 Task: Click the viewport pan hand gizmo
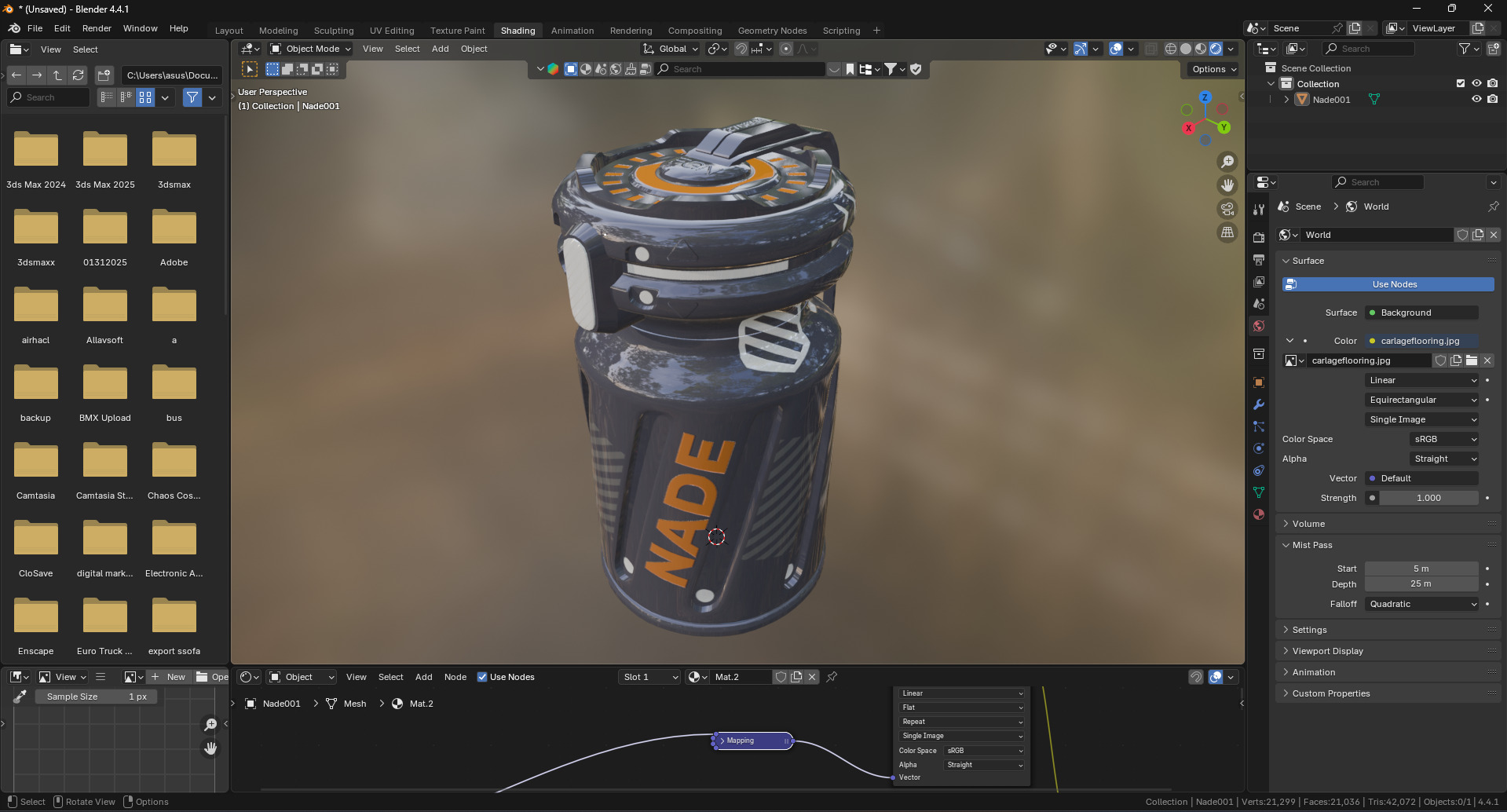tap(1227, 185)
